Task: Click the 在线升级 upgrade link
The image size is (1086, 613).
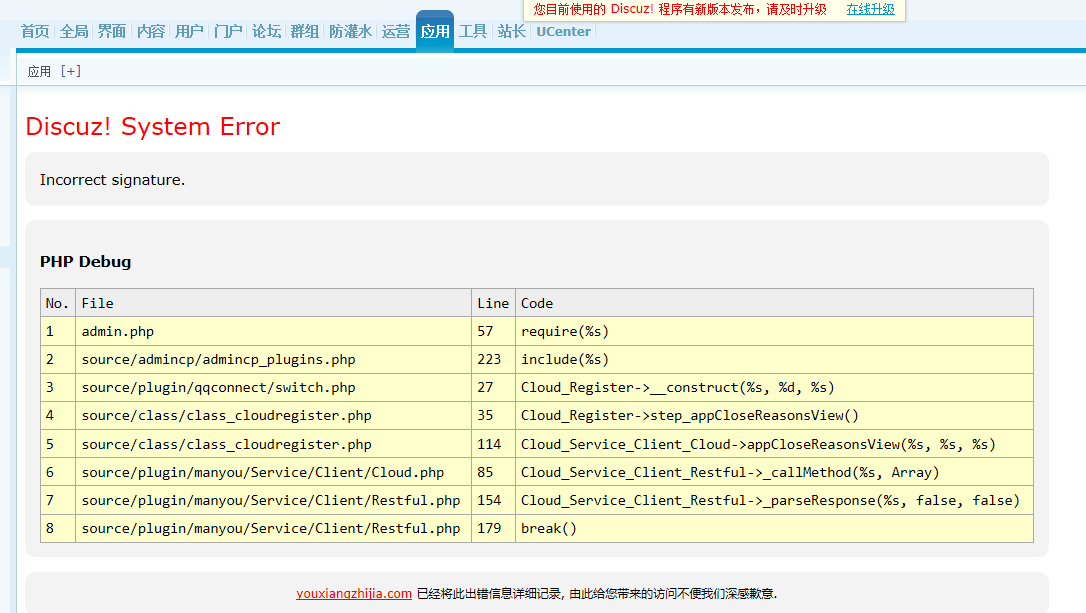Action: 871,9
